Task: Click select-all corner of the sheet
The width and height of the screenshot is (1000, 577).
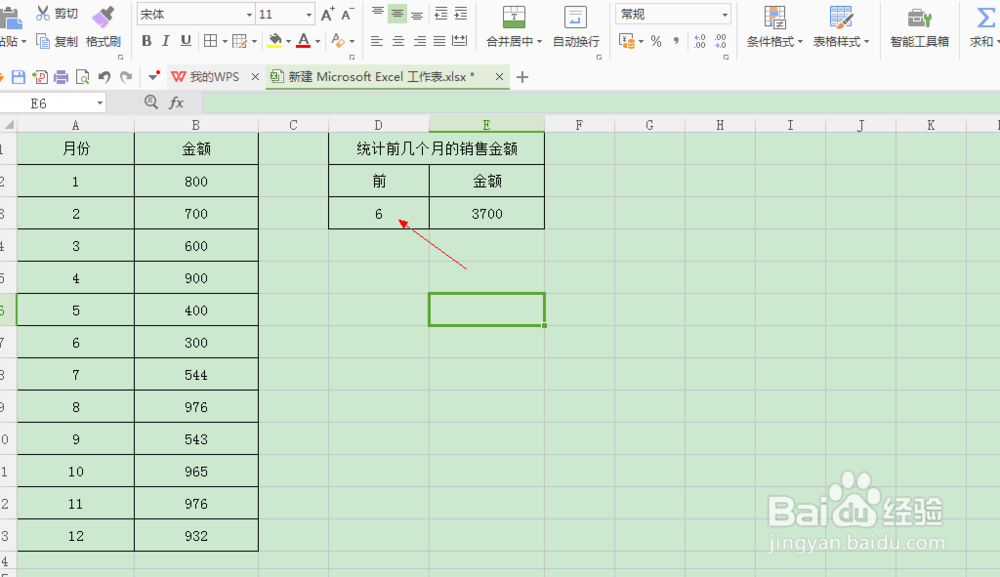Action: coord(8,125)
